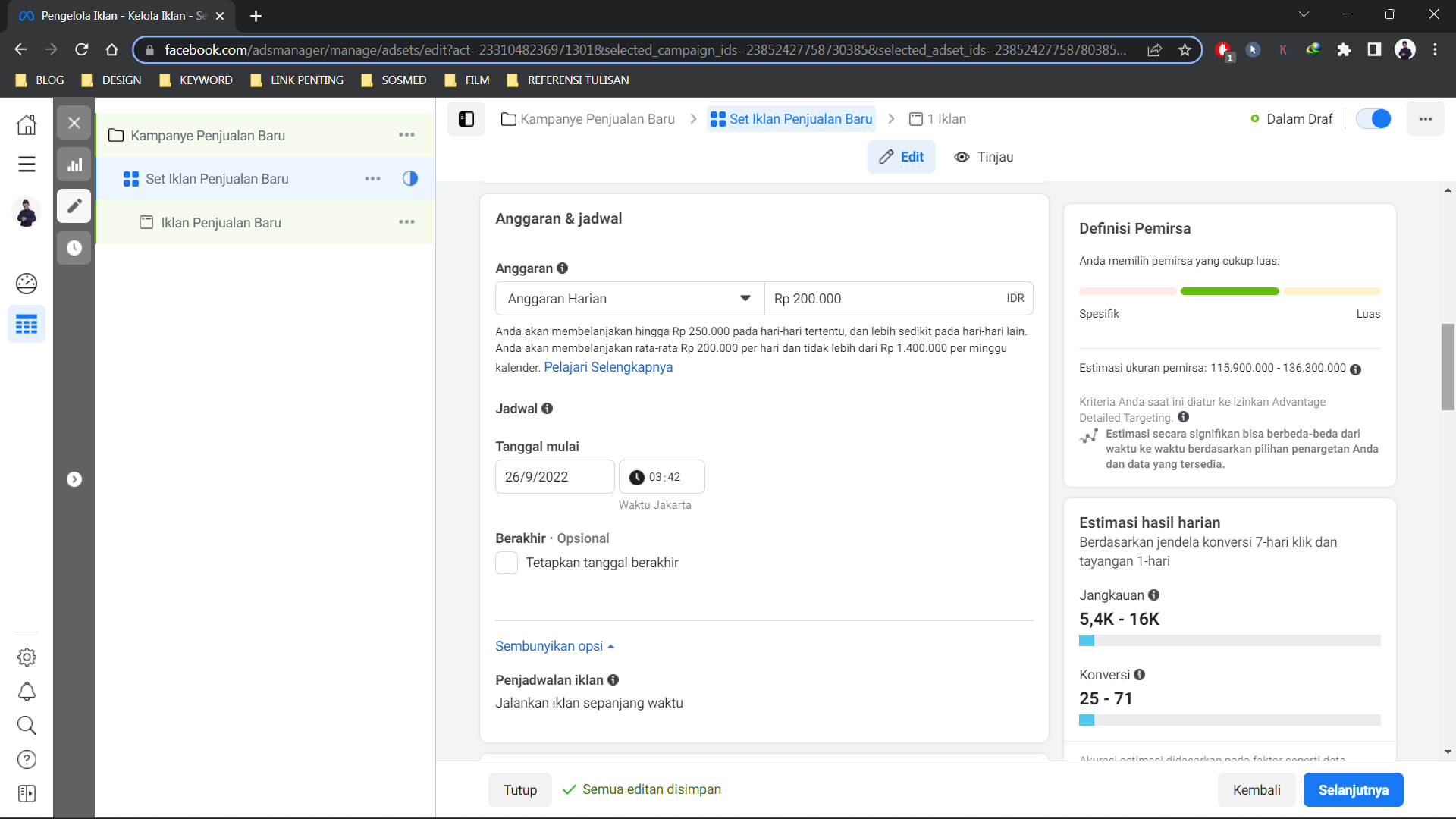Viewport: 1456px width, 819px height.
Task: Toggle the side panel layout icon
Action: point(466,119)
